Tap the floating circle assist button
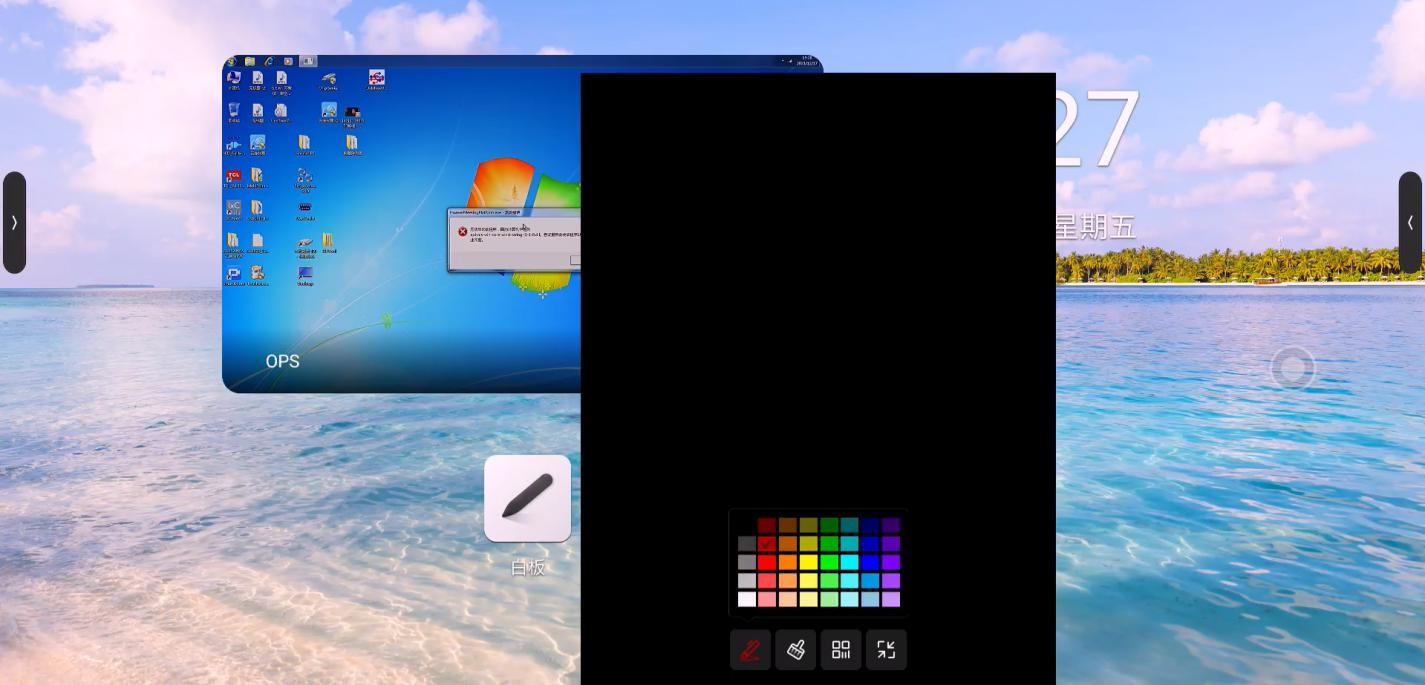The width and height of the screenshot is (1425, 685). click(x=1292, y=368)
